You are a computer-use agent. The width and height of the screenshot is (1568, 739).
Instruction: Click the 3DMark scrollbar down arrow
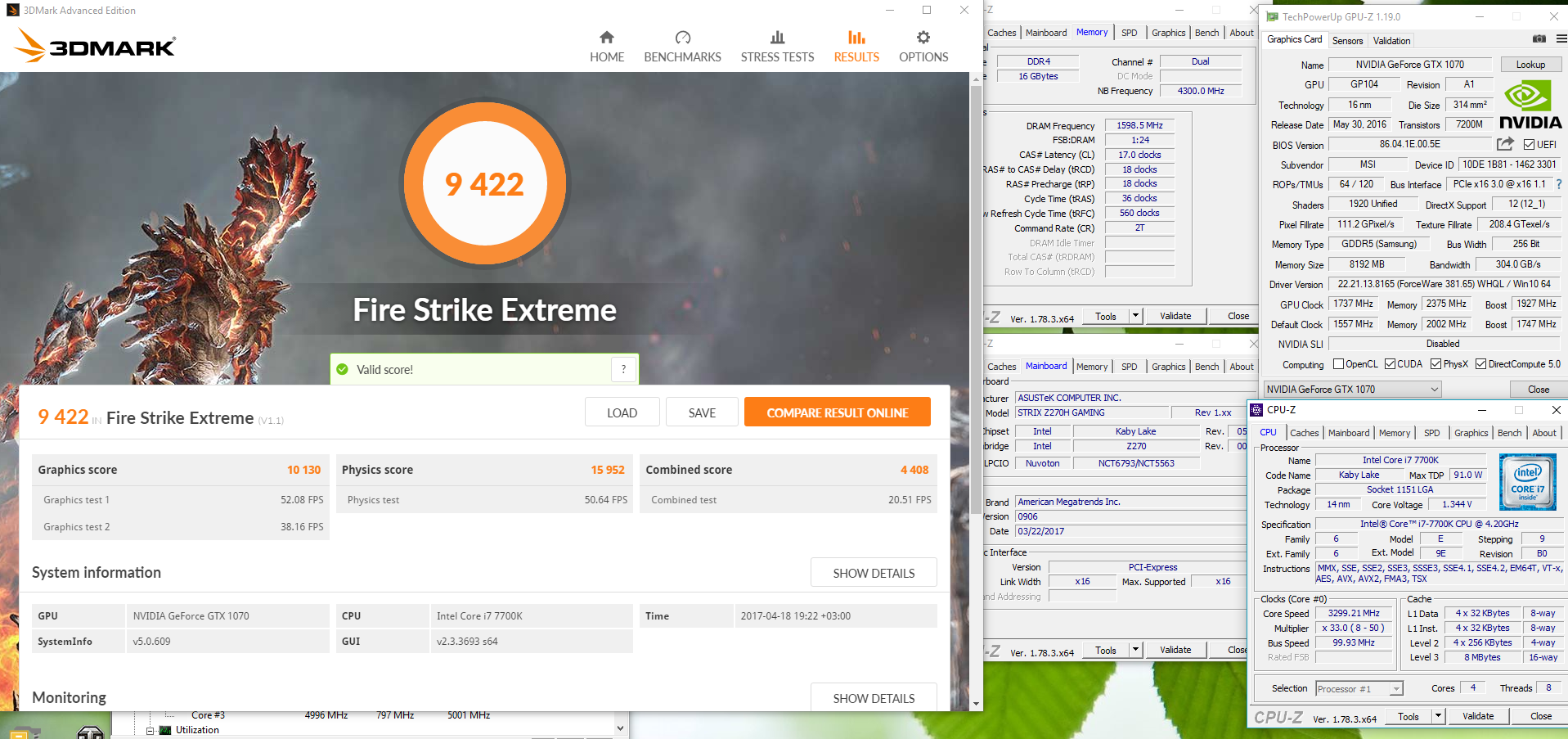976,704
